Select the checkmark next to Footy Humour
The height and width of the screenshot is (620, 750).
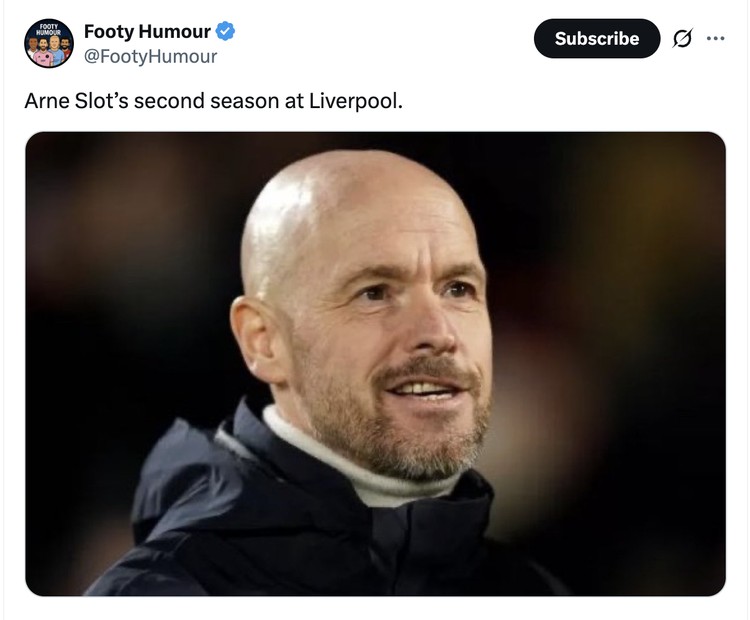226,32
